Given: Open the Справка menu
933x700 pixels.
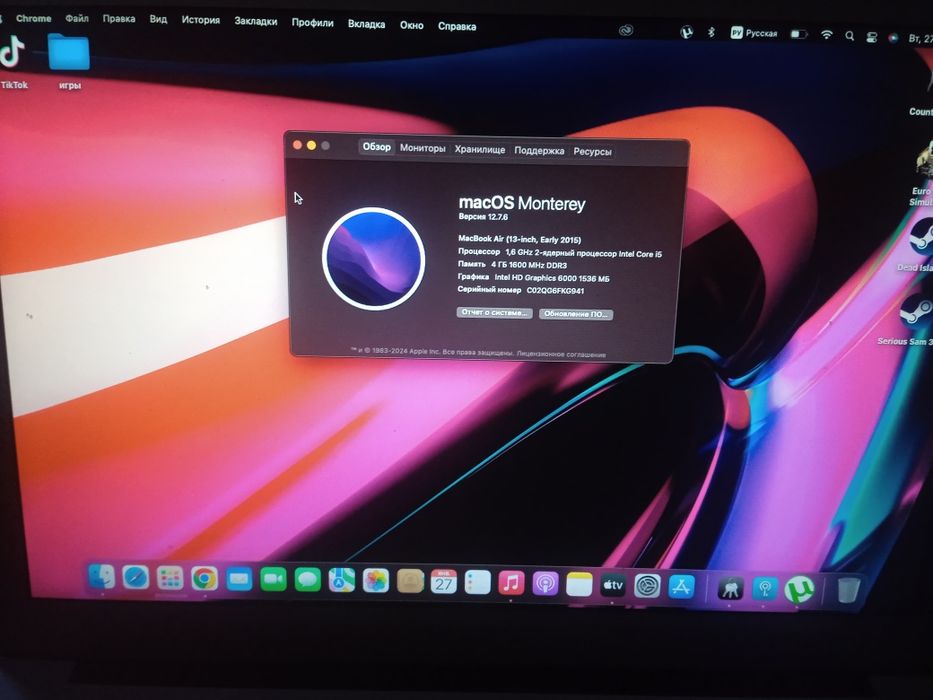Looking at the screenshot, I should tap(456, 26).
